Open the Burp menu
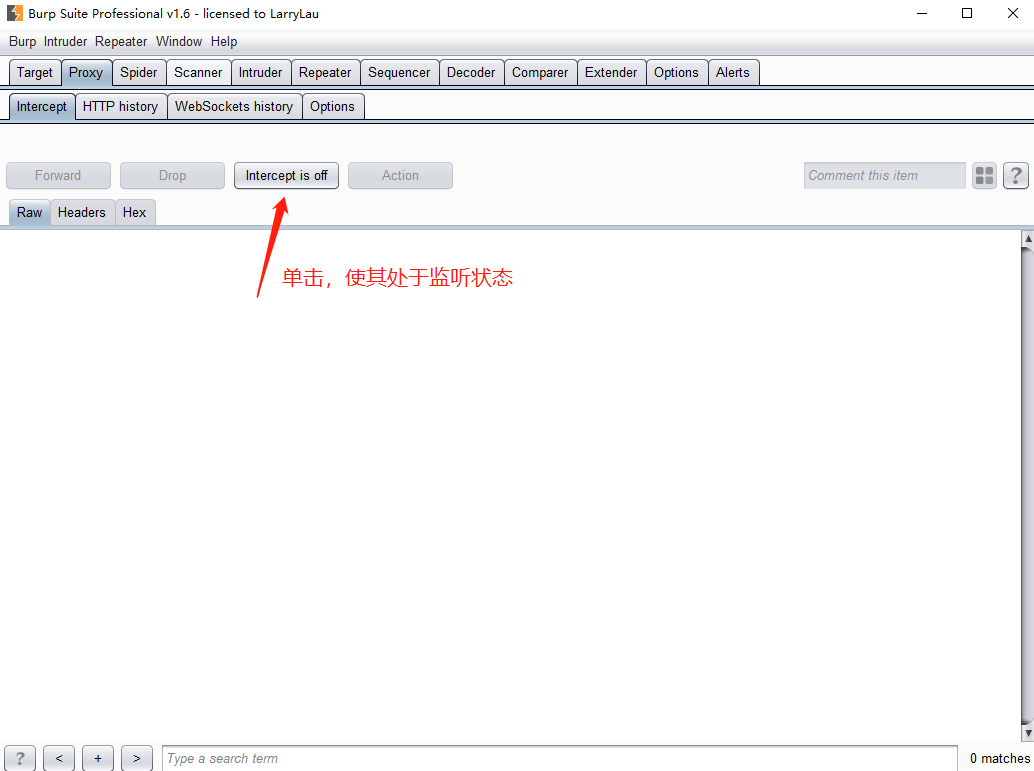 pos(22,41)
